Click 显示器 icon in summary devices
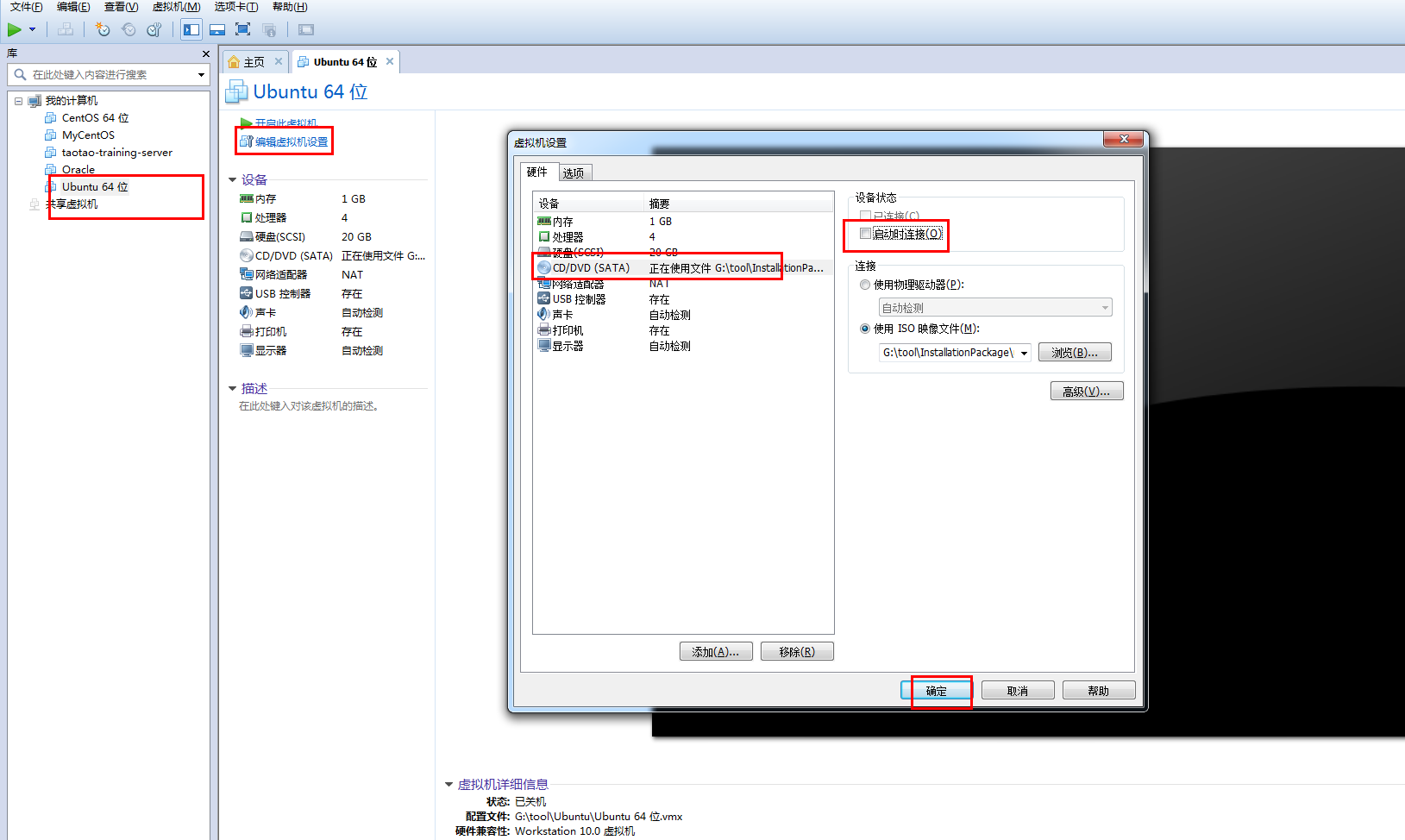The height and width of the screenshot is (840, 1405). pyautogui.click(x=247, y=351)
